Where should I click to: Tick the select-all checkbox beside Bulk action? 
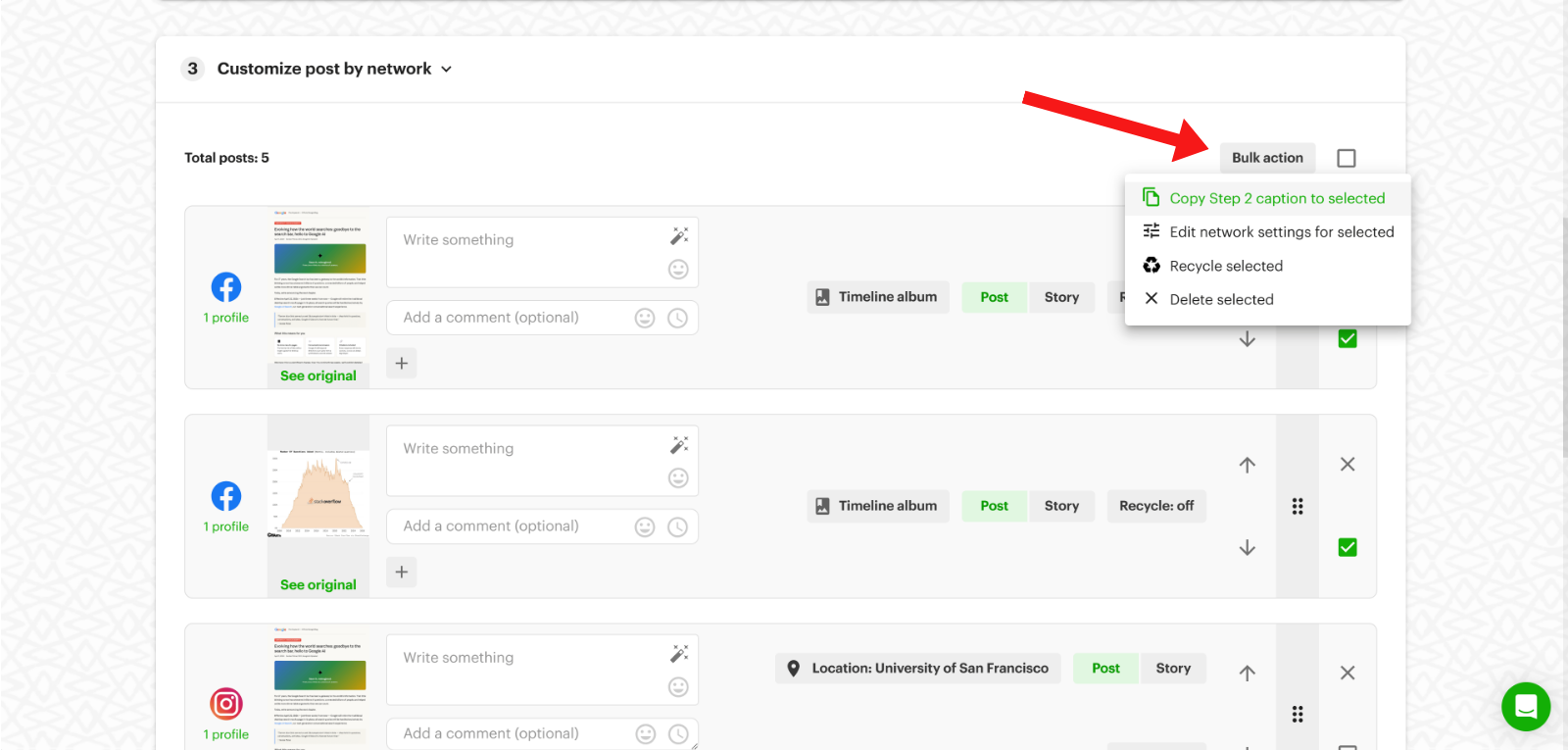click(x=1347, y=158)
